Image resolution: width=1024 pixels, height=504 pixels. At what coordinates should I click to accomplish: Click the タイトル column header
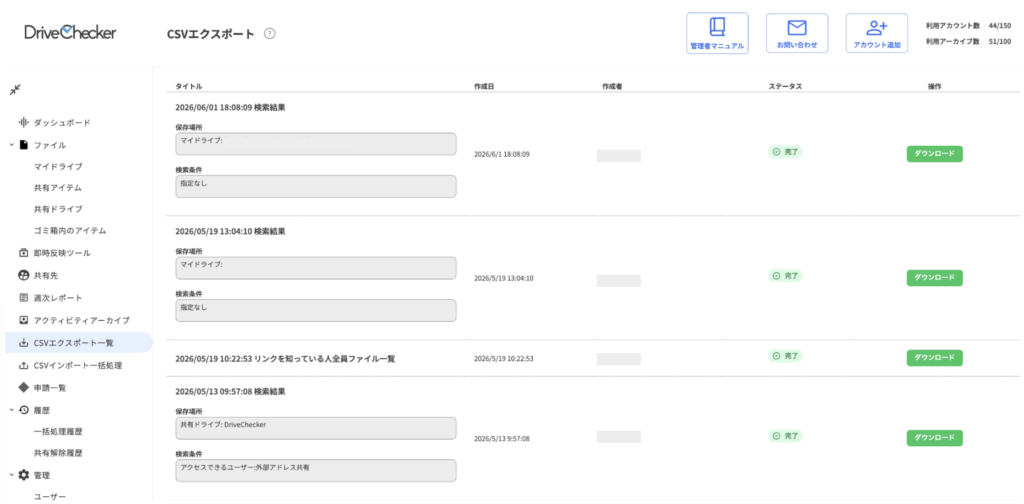pos(189,87)
